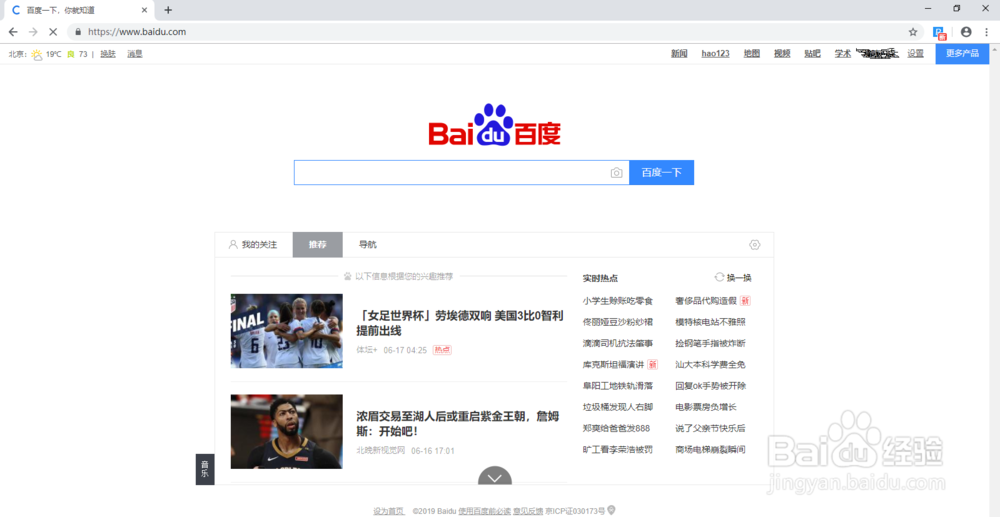The height and width of the screenshot is (517, 1000).
Task: Close the 百度一下 browser tab
Action: click(x=145, y=10)
